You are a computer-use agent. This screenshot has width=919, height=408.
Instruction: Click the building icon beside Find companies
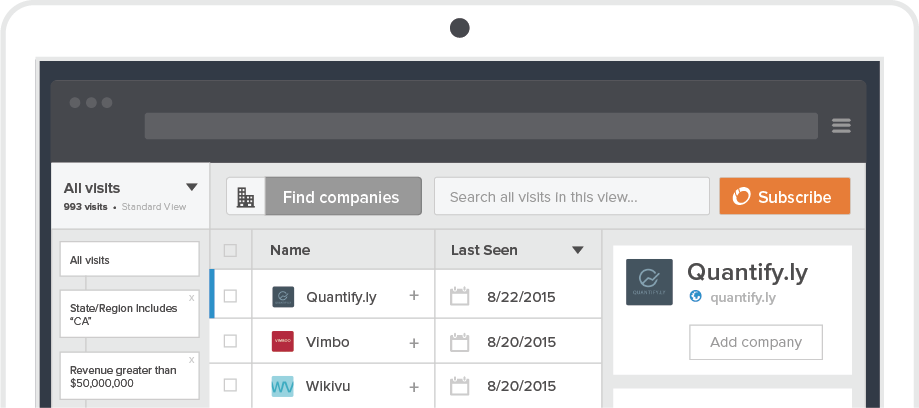click(245, 197)
